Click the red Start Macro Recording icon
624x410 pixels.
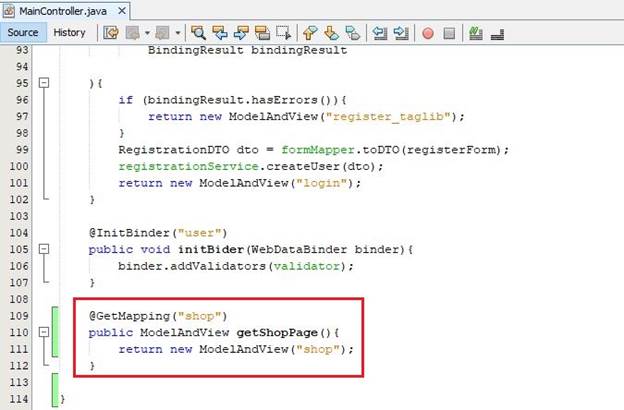[x=428, y=33]
